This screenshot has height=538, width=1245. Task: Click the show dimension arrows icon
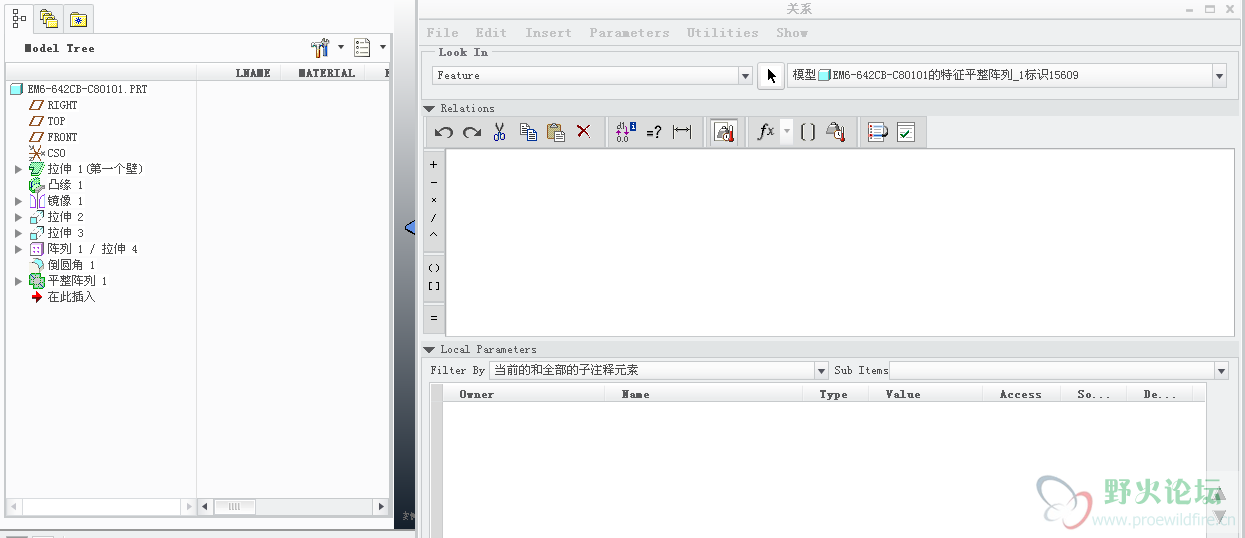point(682,132)
